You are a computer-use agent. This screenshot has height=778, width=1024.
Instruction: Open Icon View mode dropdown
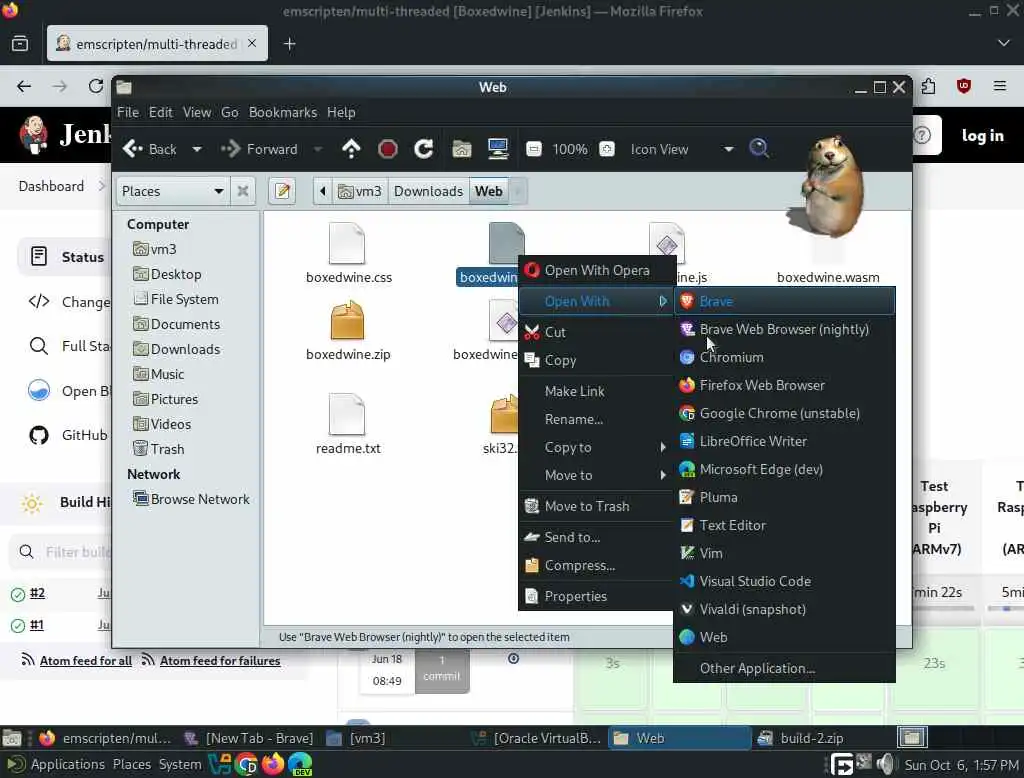(681, 149)
